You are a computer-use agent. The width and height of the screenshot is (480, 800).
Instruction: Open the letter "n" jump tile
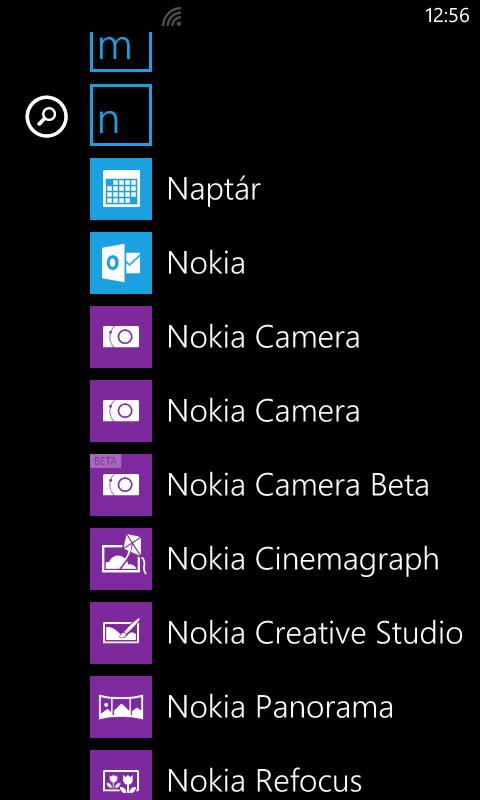(x=121, y=115)
